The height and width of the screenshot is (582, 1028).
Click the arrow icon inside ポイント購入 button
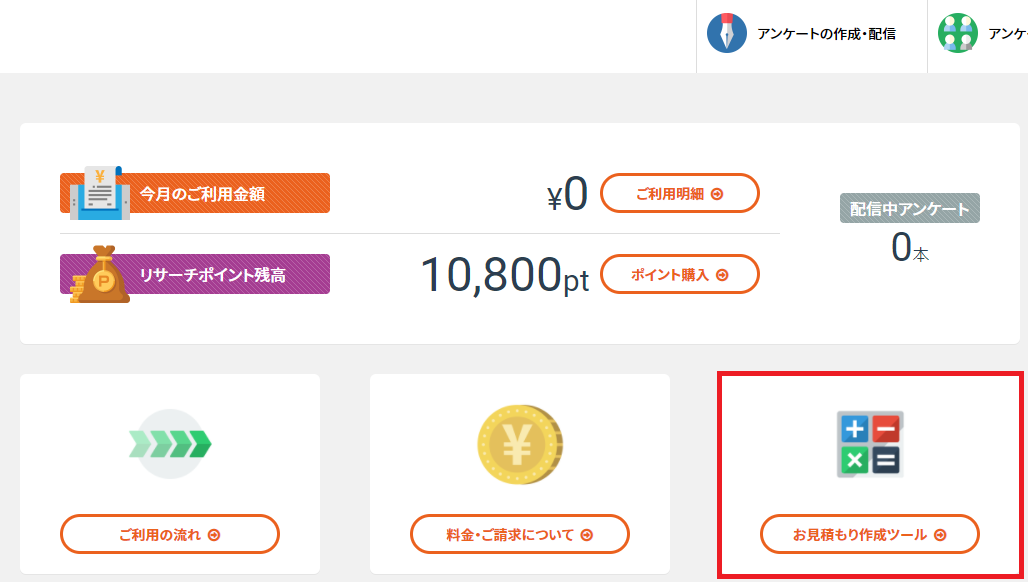click(x=722, y=275)
